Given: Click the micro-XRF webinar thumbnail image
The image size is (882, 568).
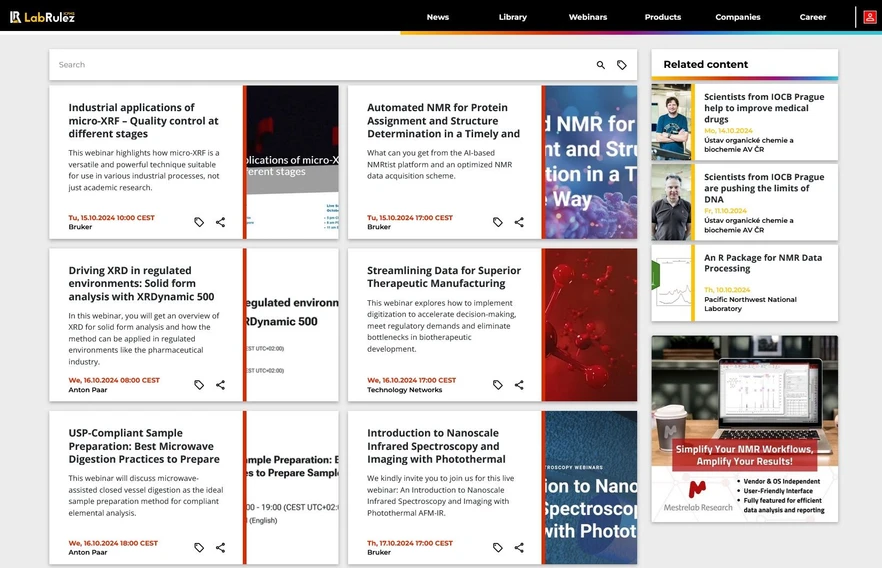Looking at the screenshot, I should click(x=292, y=162).
